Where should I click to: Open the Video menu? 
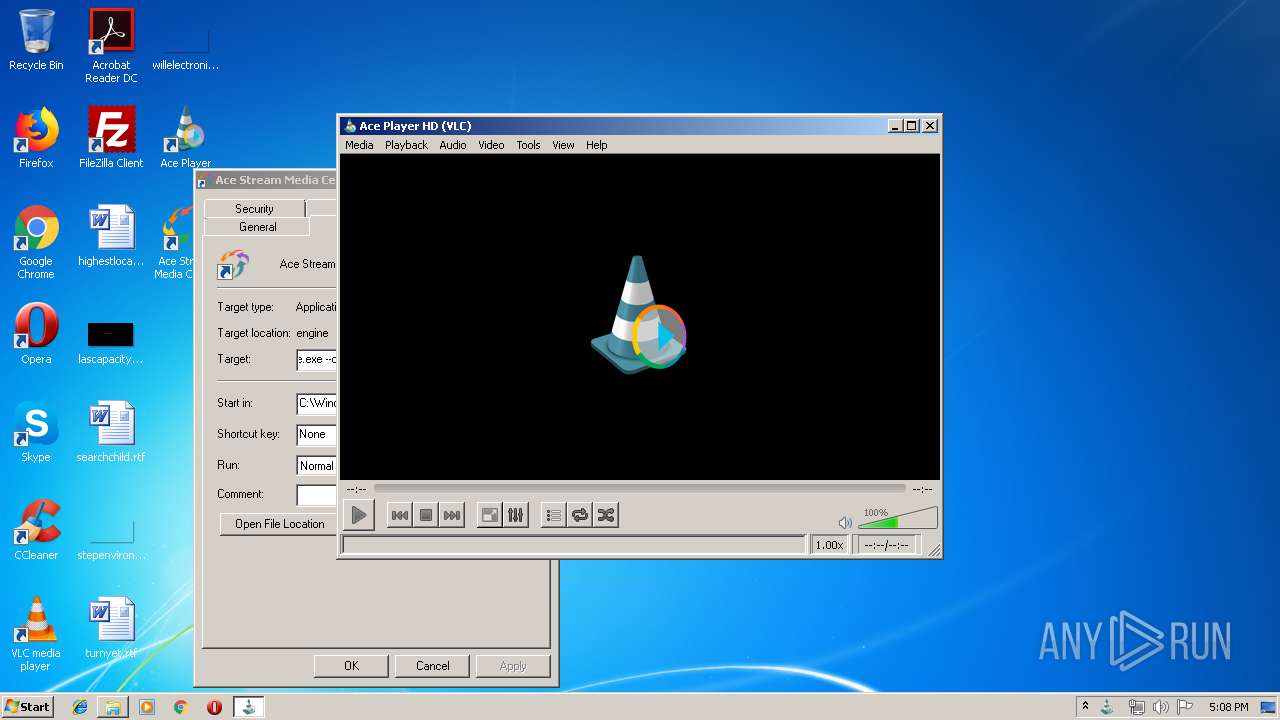491,145
